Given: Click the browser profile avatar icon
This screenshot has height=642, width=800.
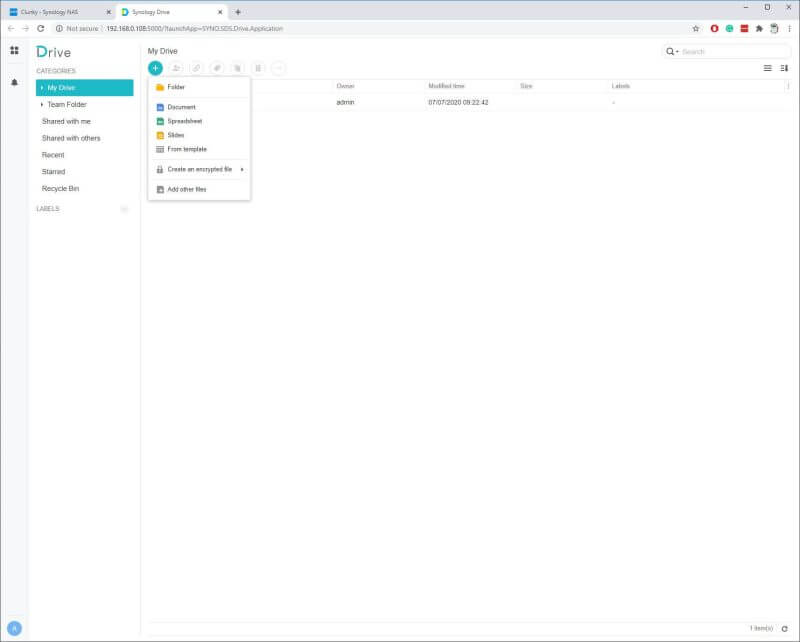Looking at the screenshot, I should pyautogui.click(x=774, y=29).
